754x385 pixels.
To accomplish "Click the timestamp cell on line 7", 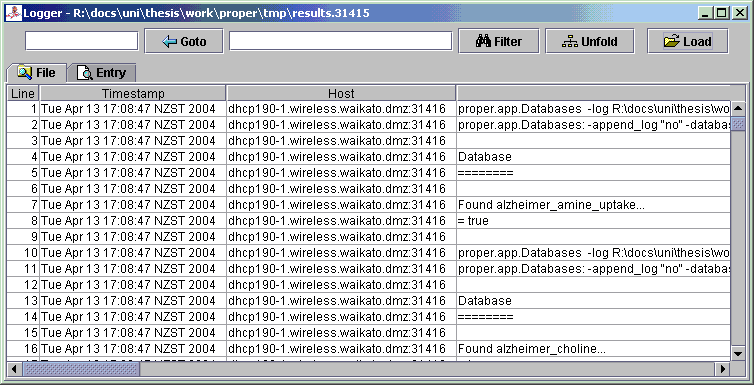I will [133, 205].
